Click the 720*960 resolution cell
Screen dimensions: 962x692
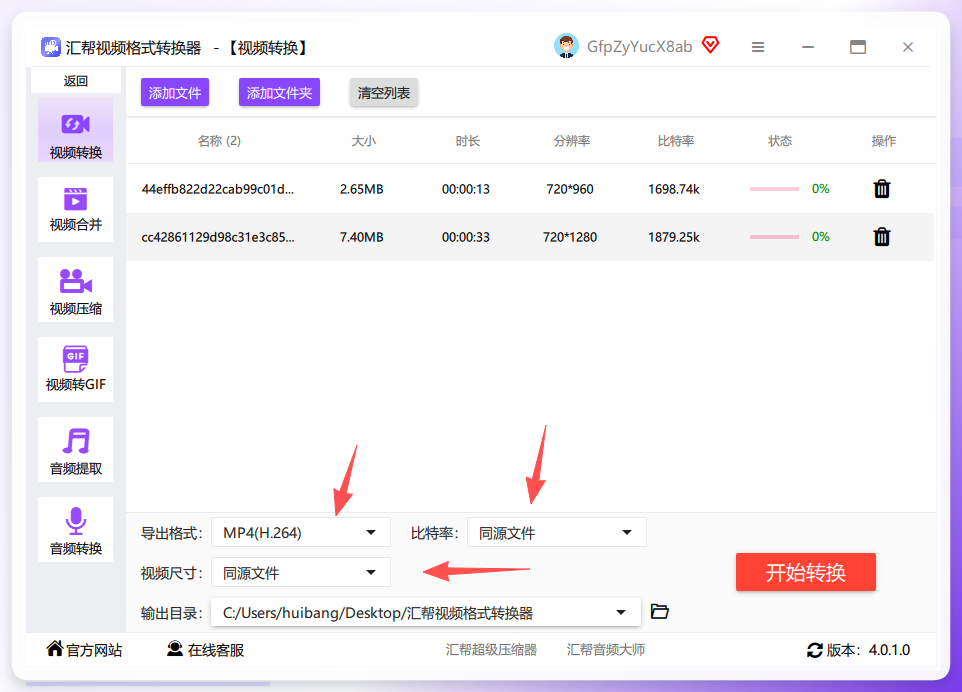tap(570, 189)
